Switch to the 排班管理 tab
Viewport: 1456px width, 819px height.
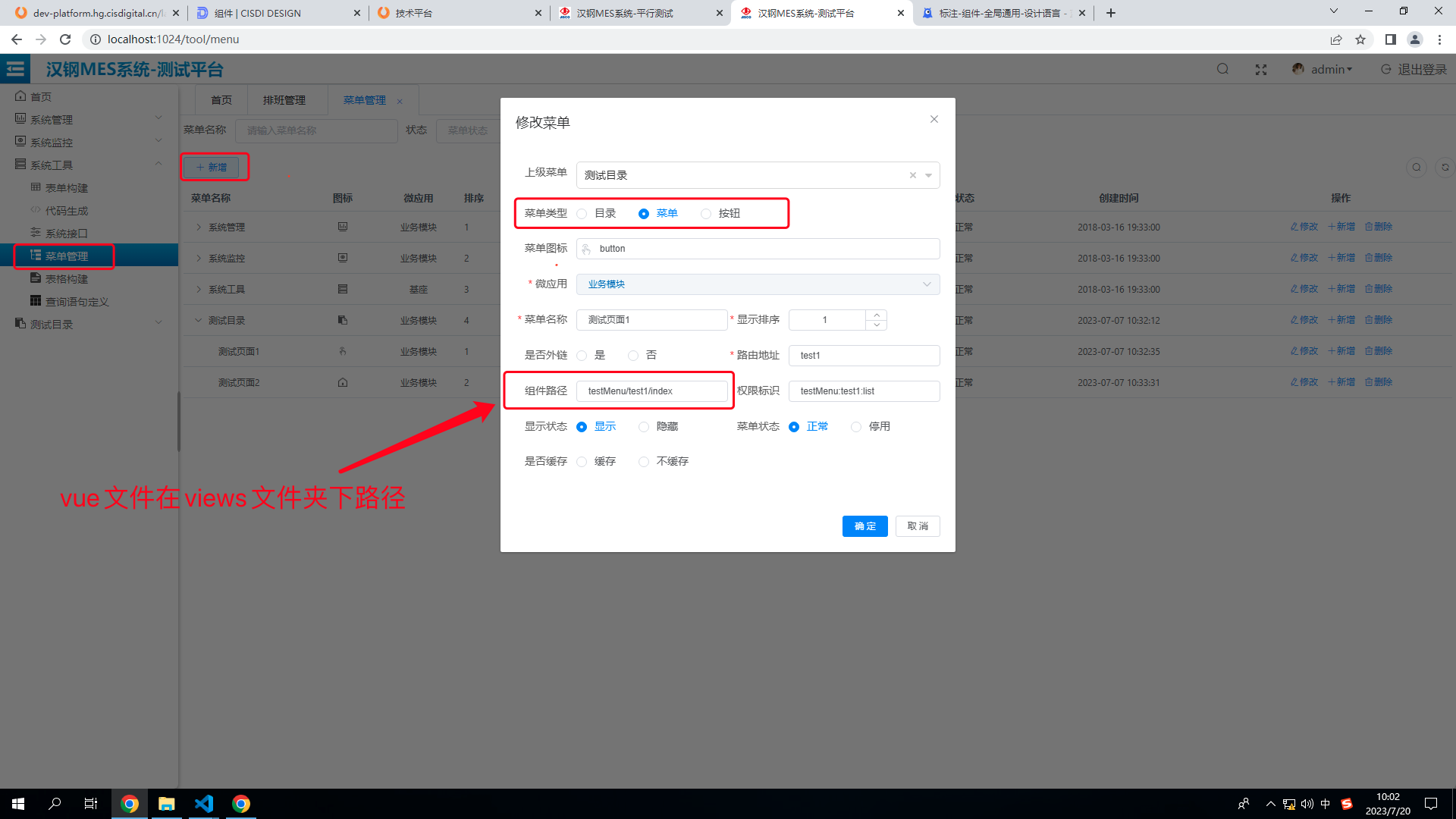point(284,100)
